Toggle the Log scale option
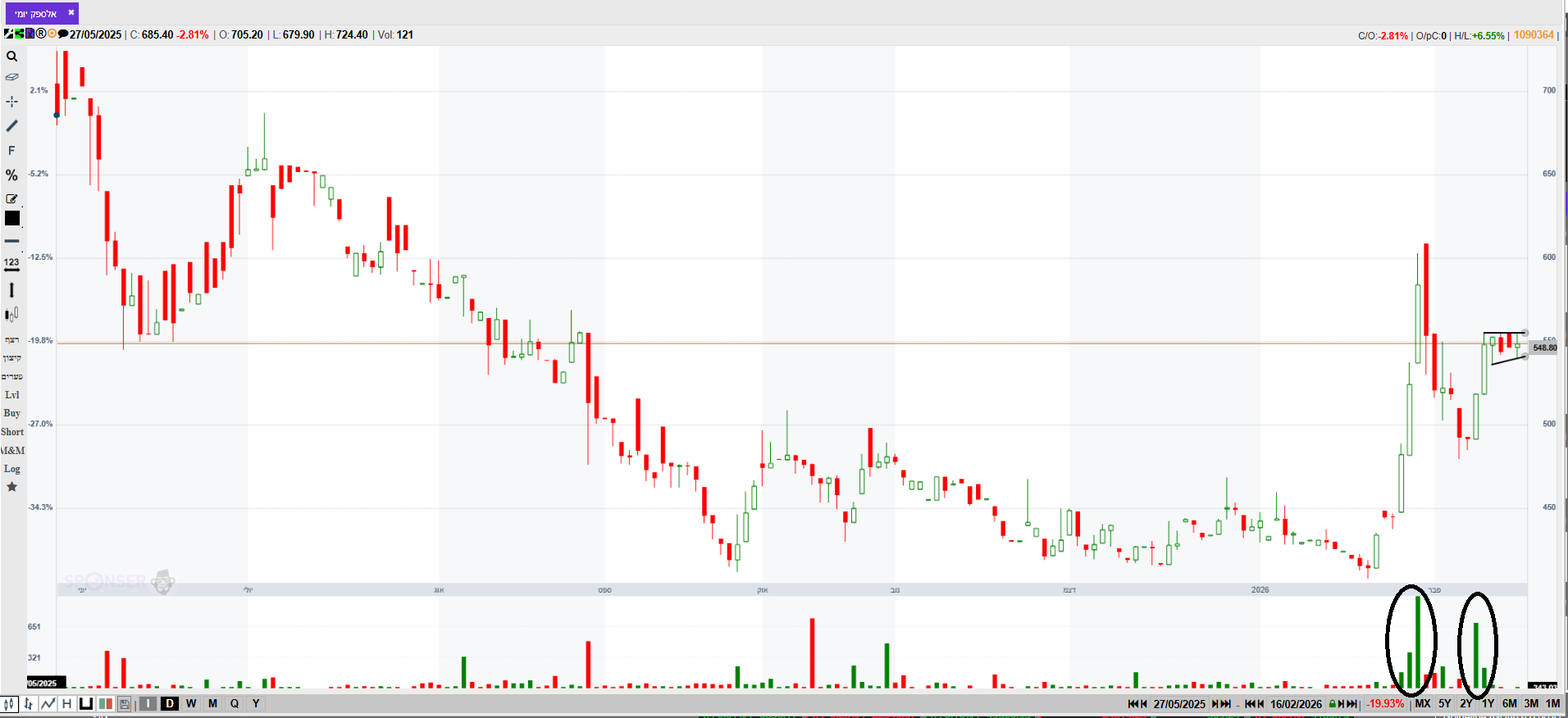The width and height of the screenshot is (1568, 718). 11,469
